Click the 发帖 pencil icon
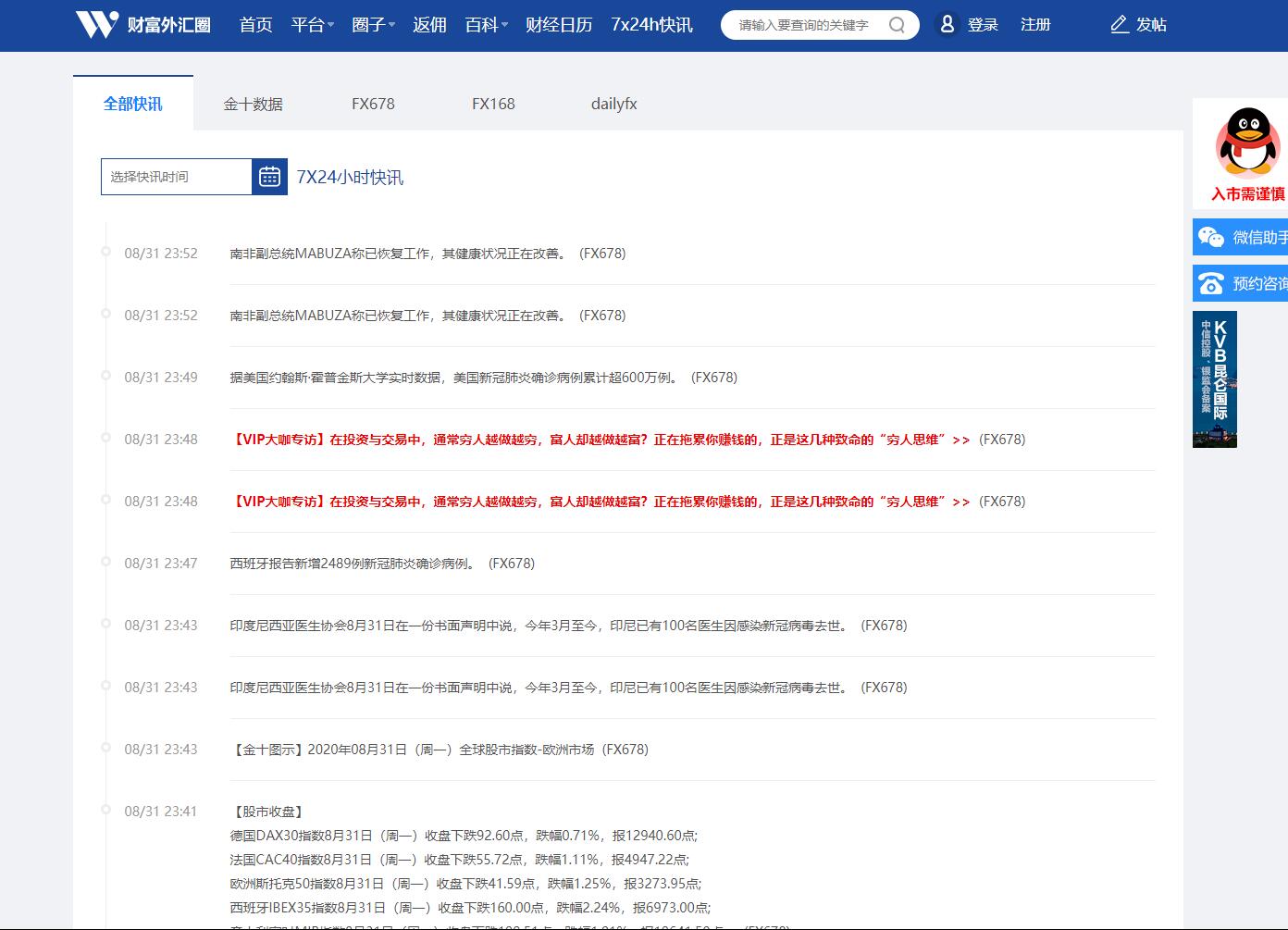 click(1120, 25)
